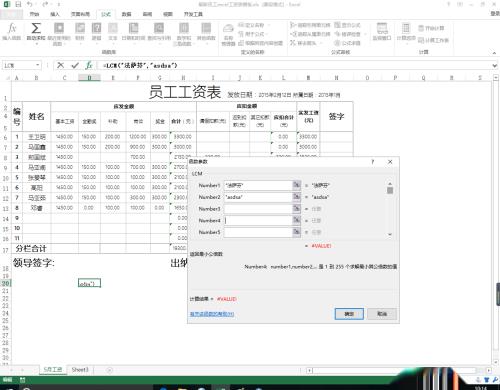The height and width of the screenshot is (390, 500).
Task: Switch to the 插入 ribbon tab
Action: (x=55, y=14)
